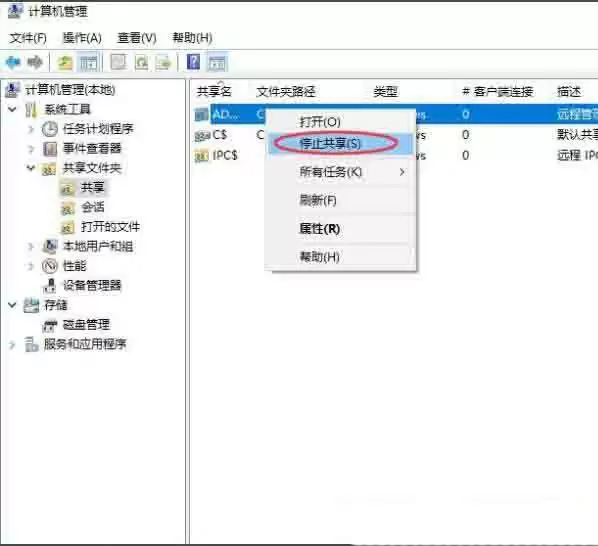Select Computer Management (Local) root node
598x546 pixels.
point(70,90)
